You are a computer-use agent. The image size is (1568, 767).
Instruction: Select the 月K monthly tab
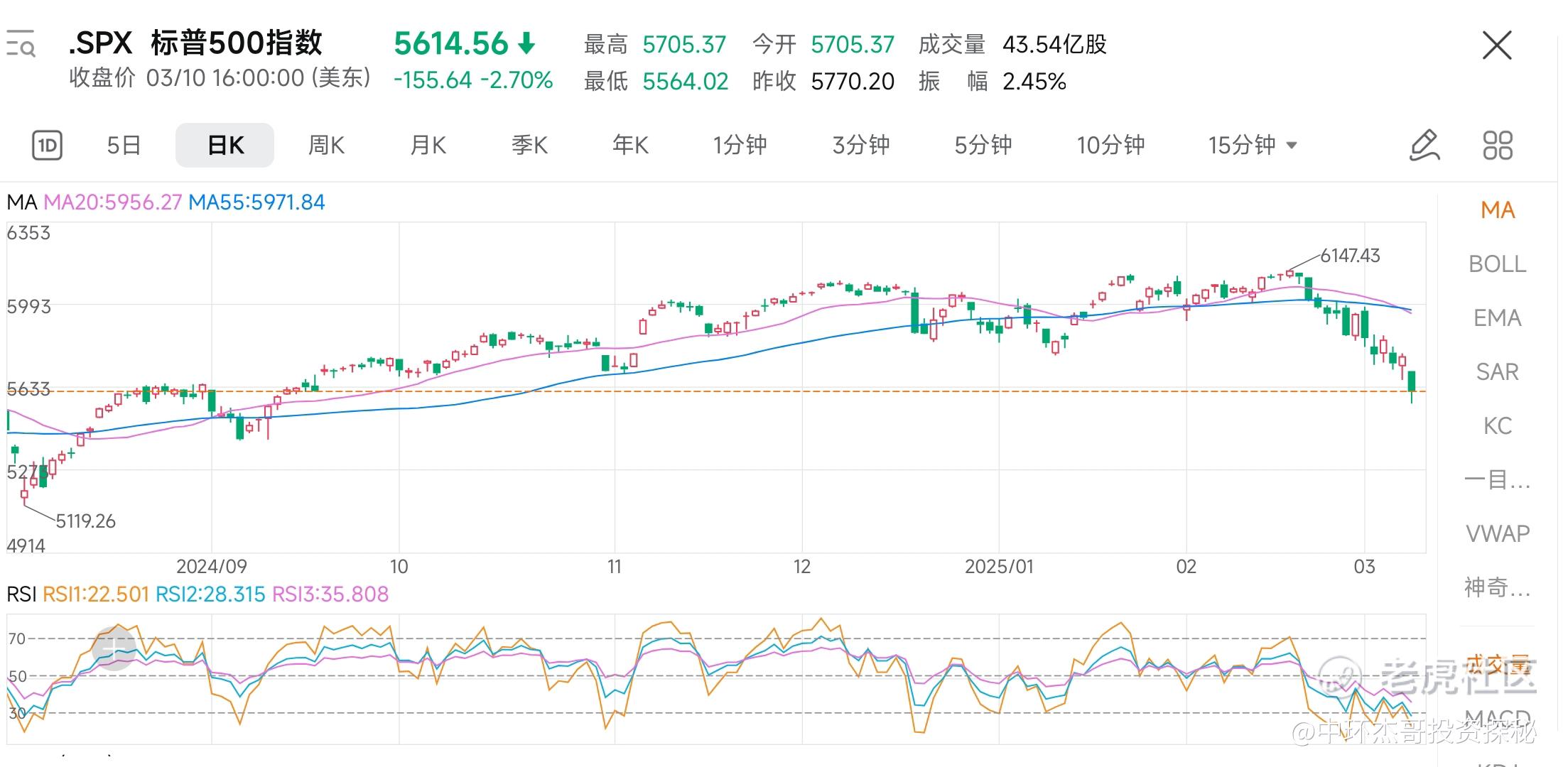click(x=428, y=146)
